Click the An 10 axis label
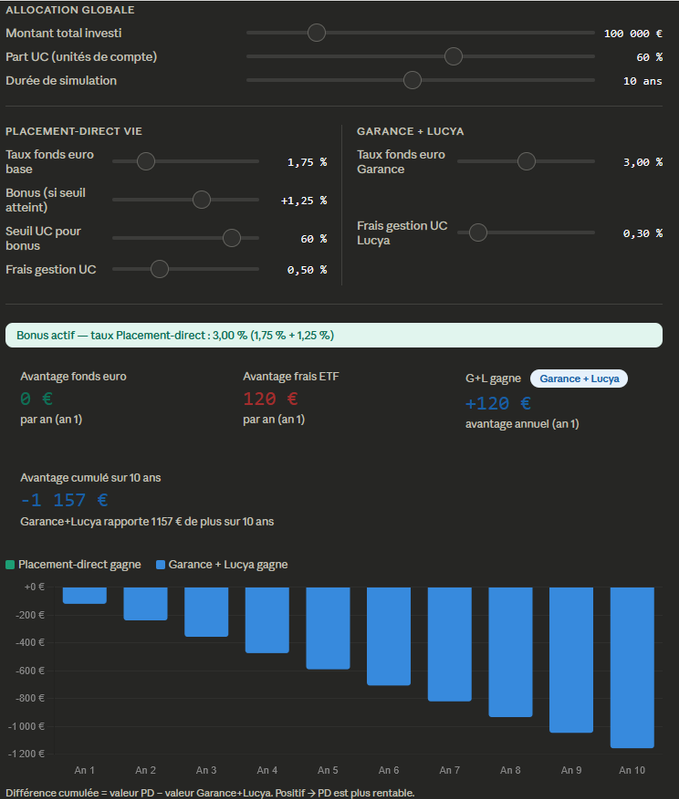Screen dimensions: 679x799 [632, 770]
